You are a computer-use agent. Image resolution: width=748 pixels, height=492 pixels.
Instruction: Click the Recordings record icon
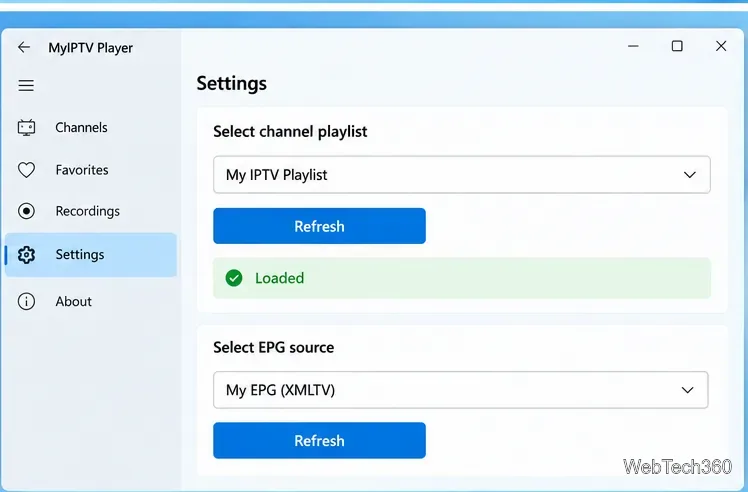point(26,211)
